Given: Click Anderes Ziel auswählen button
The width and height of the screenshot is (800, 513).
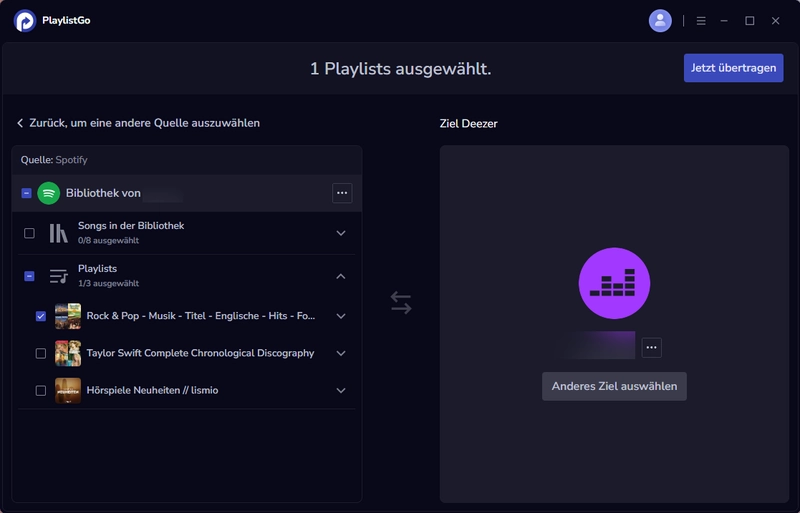Looking at the screenshot, I should [614, 386].
